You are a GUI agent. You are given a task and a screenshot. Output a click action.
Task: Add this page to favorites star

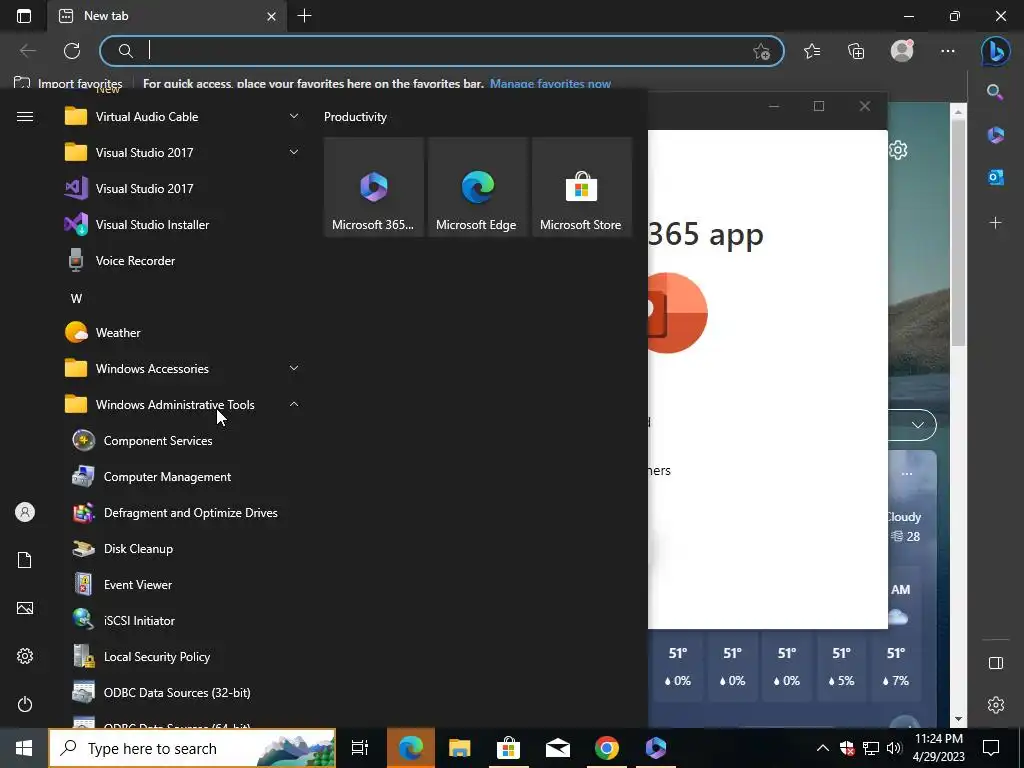click(761, 52)
